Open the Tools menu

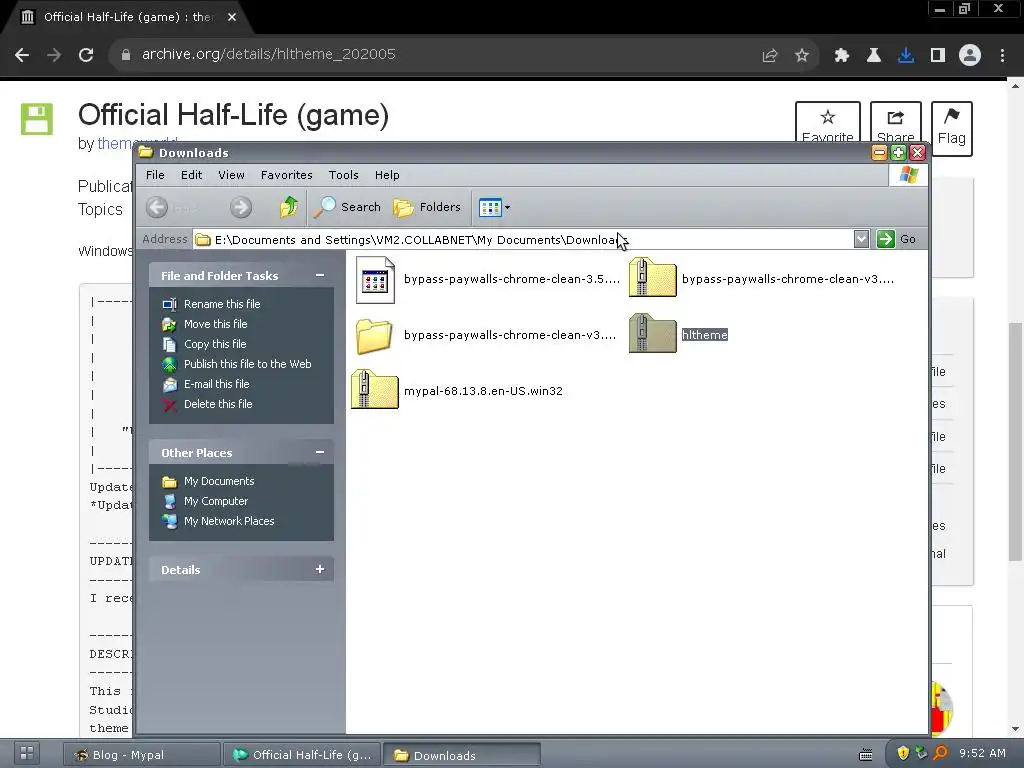344,175
